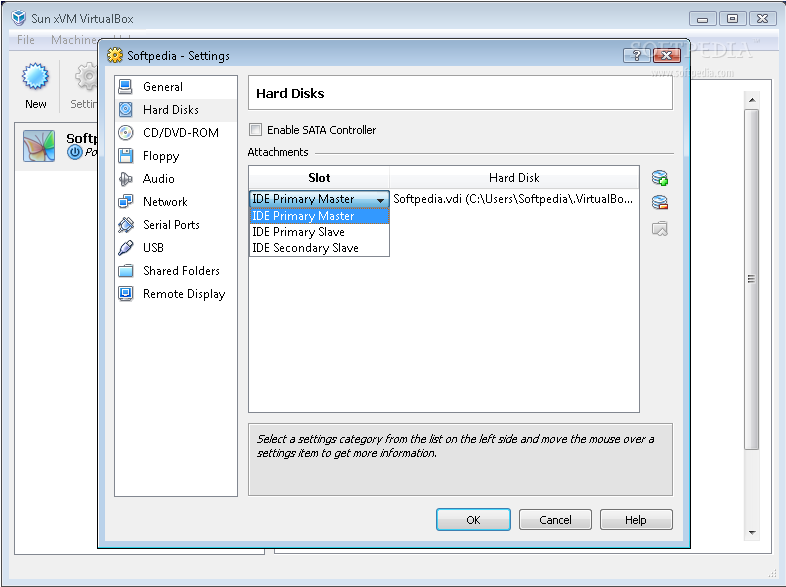
Task: Click the main window scrollbar down arrow
Action: click(x=752, y=532)
